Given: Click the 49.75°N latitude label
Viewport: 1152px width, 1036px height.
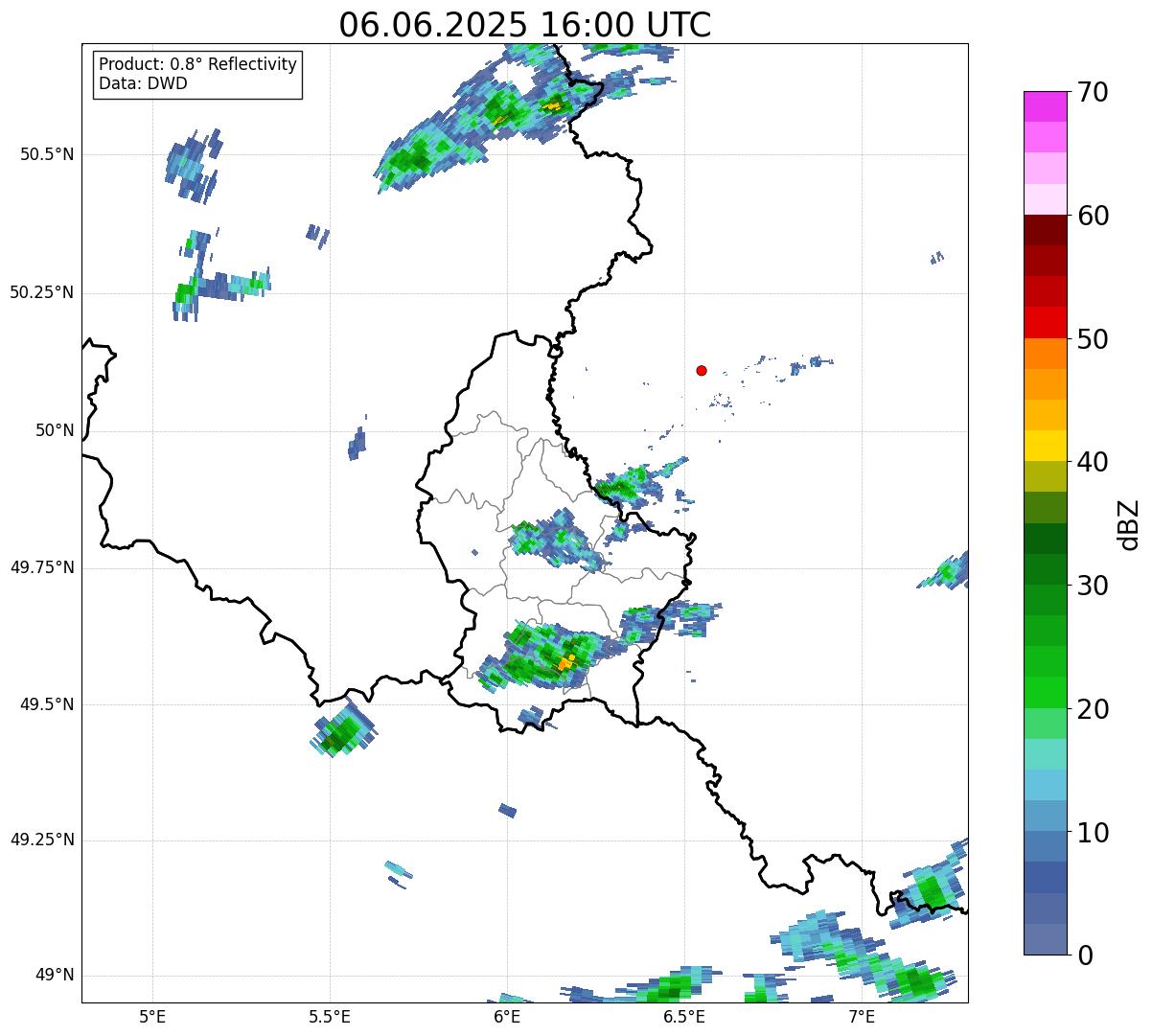Looking at the screenshot, I should [x=42, y=567].
